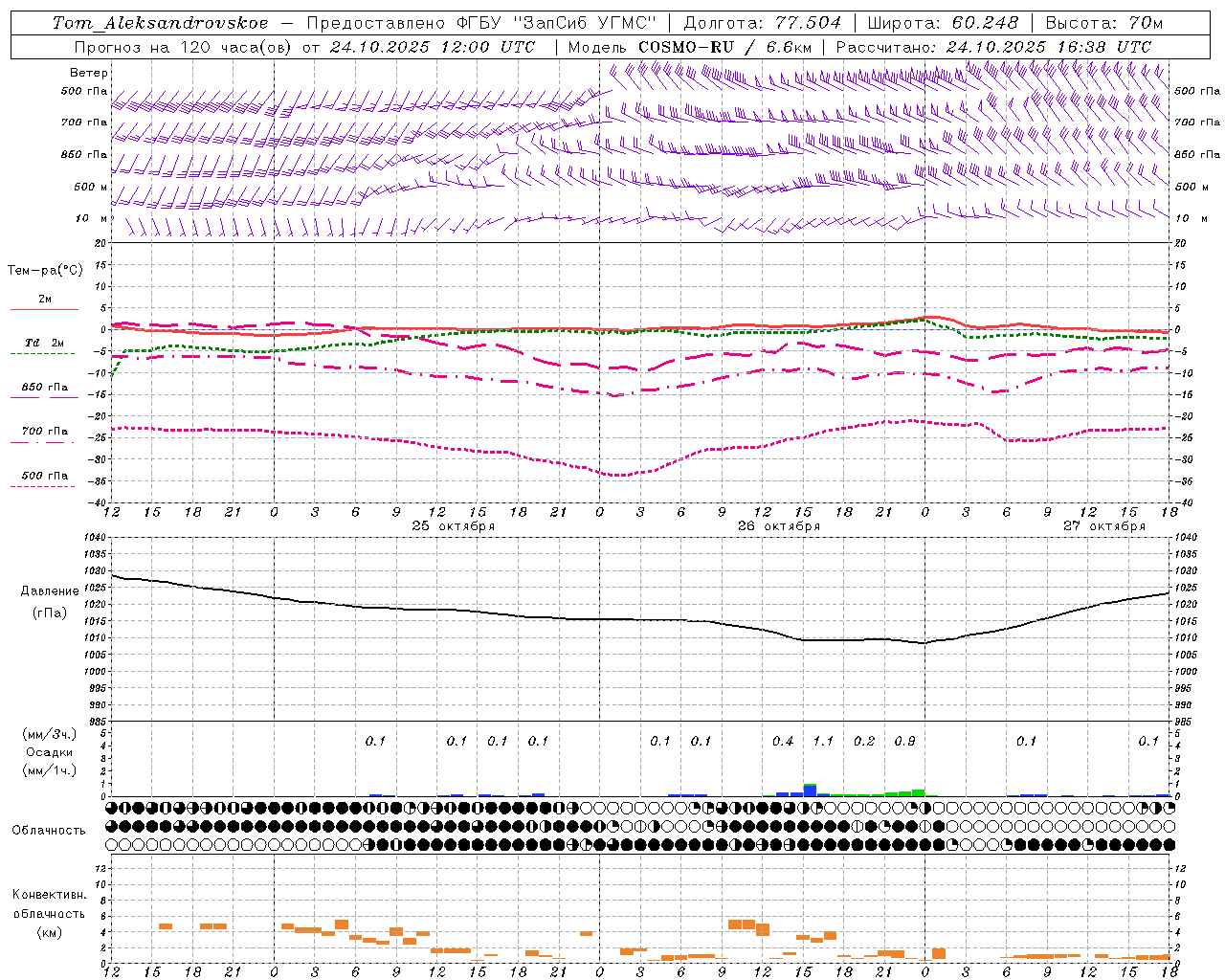Click the 'Модель COSMO-RU / 6.6км' label
The image size is (1225, 980).
tap(690, 47)
